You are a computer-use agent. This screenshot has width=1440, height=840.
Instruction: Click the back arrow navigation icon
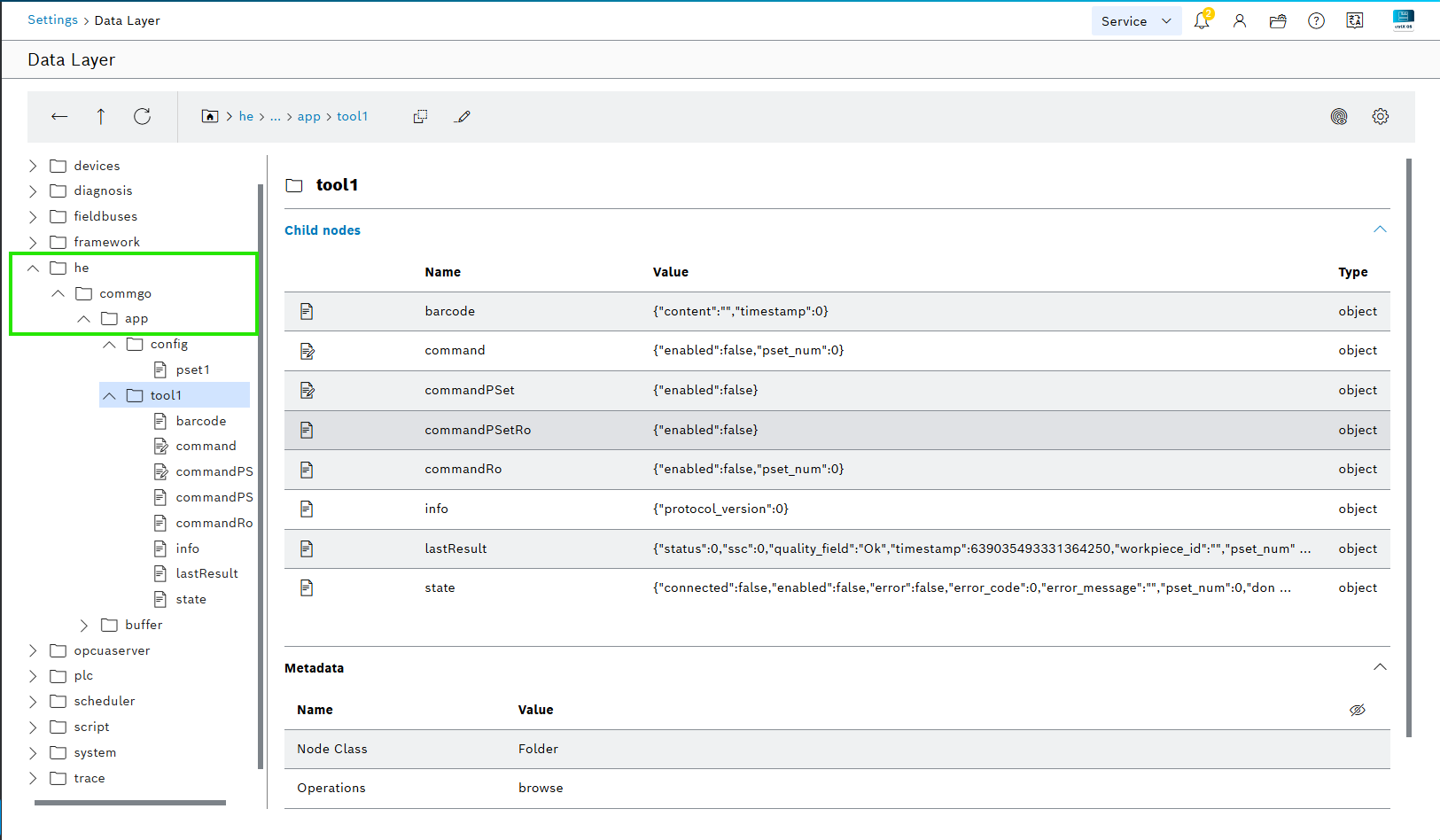(59, 116)
